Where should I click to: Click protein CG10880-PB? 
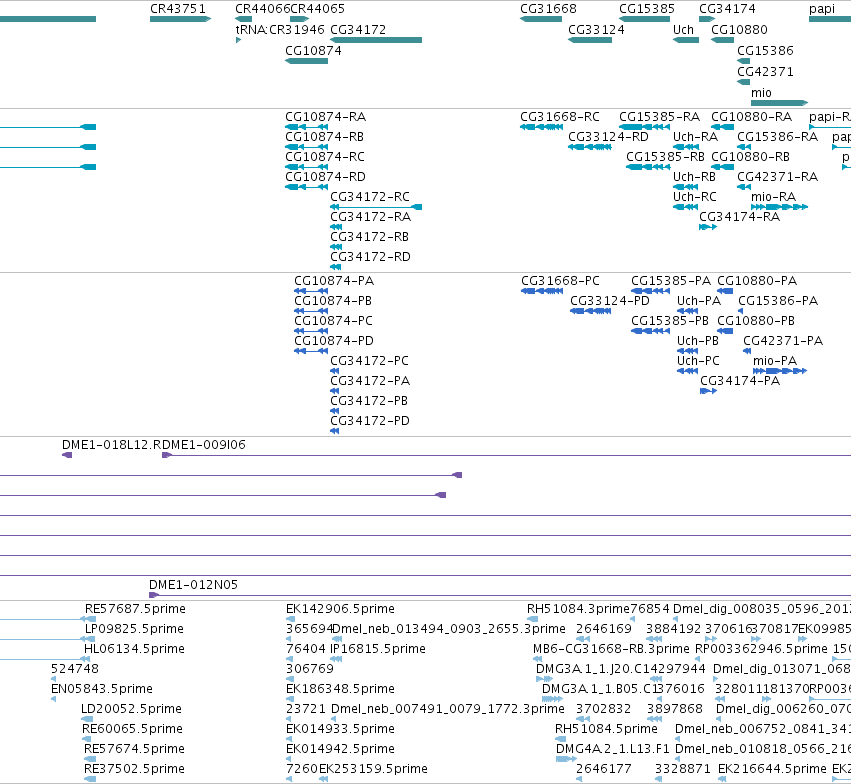tap(725, 331)
